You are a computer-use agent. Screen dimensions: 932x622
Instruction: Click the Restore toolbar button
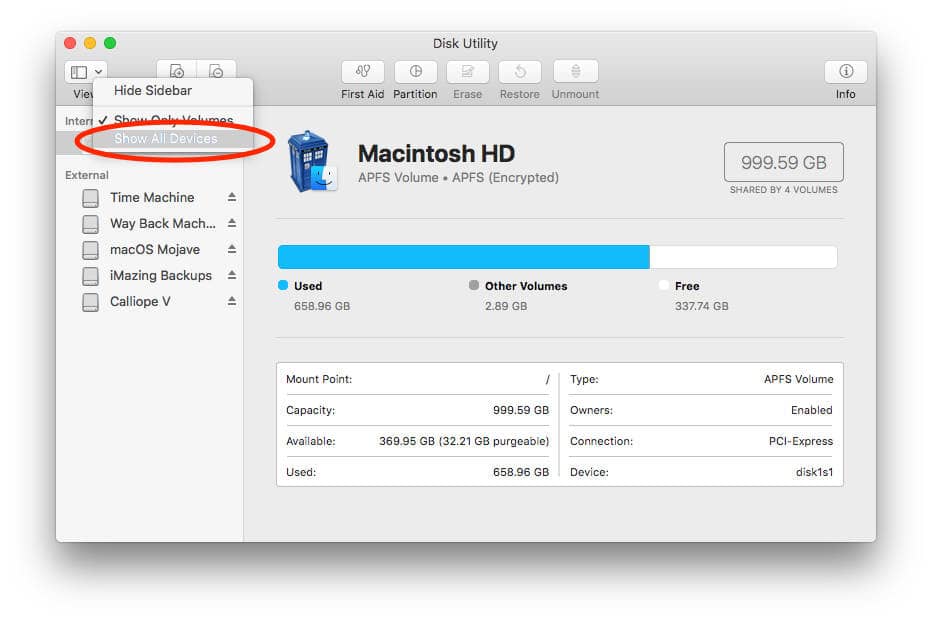(519, 72)
